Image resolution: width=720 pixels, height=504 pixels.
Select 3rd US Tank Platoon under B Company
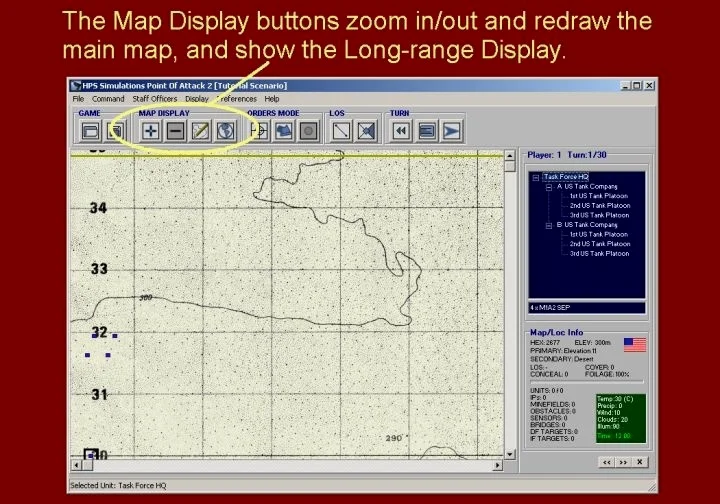[599, 254]
